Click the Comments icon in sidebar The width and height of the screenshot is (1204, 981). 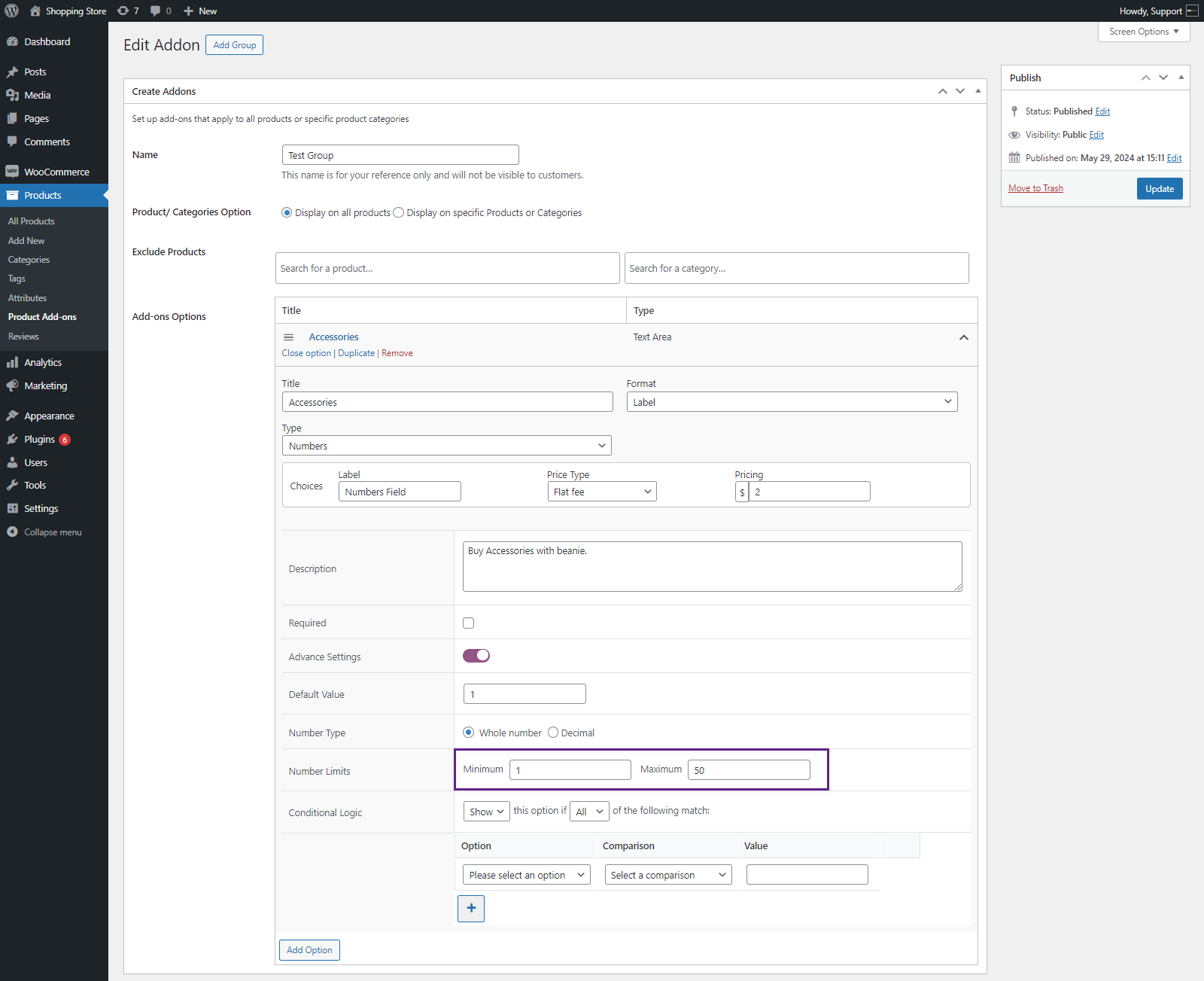[12, 142]
